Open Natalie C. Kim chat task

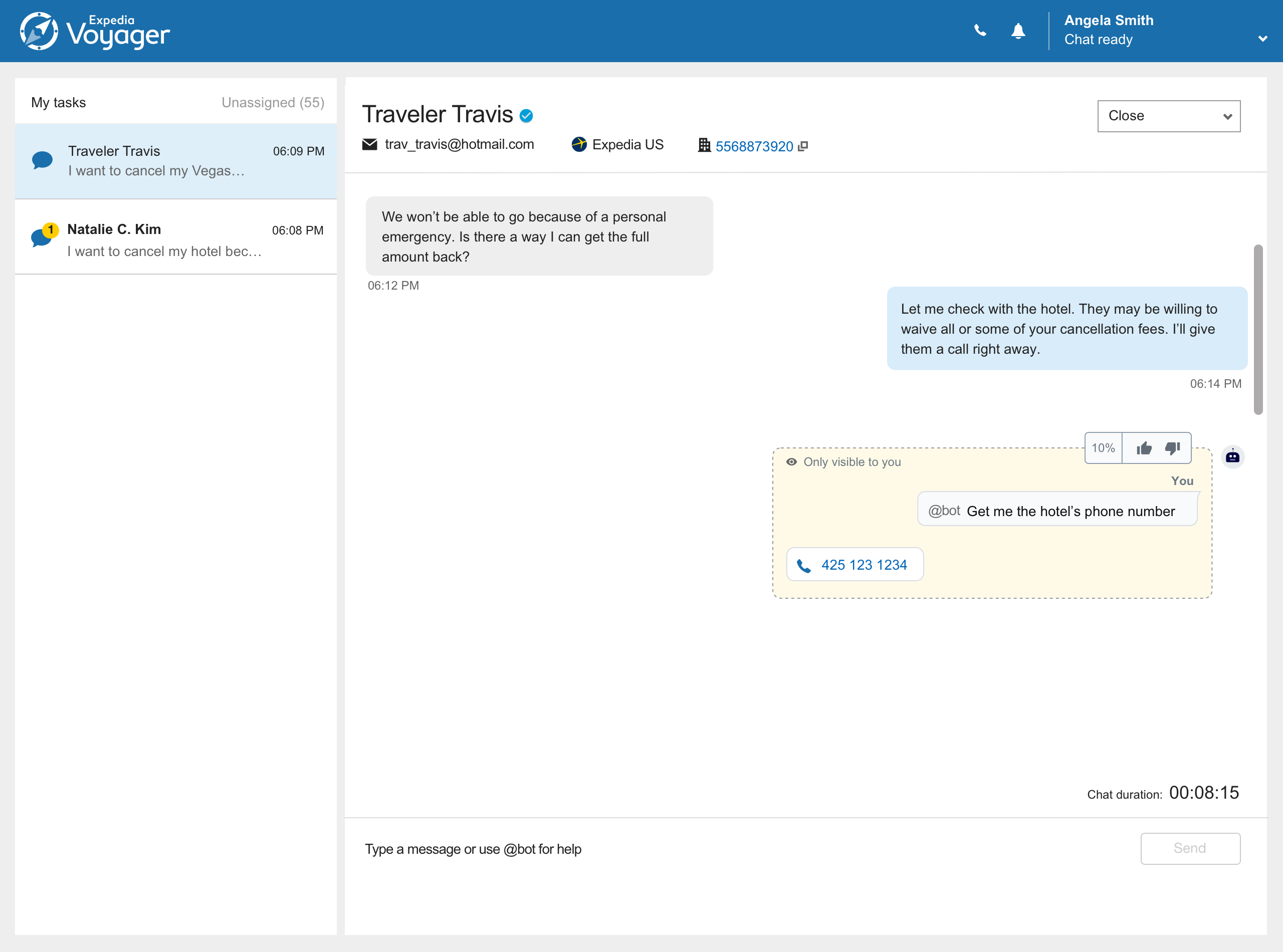click(176, 239)
